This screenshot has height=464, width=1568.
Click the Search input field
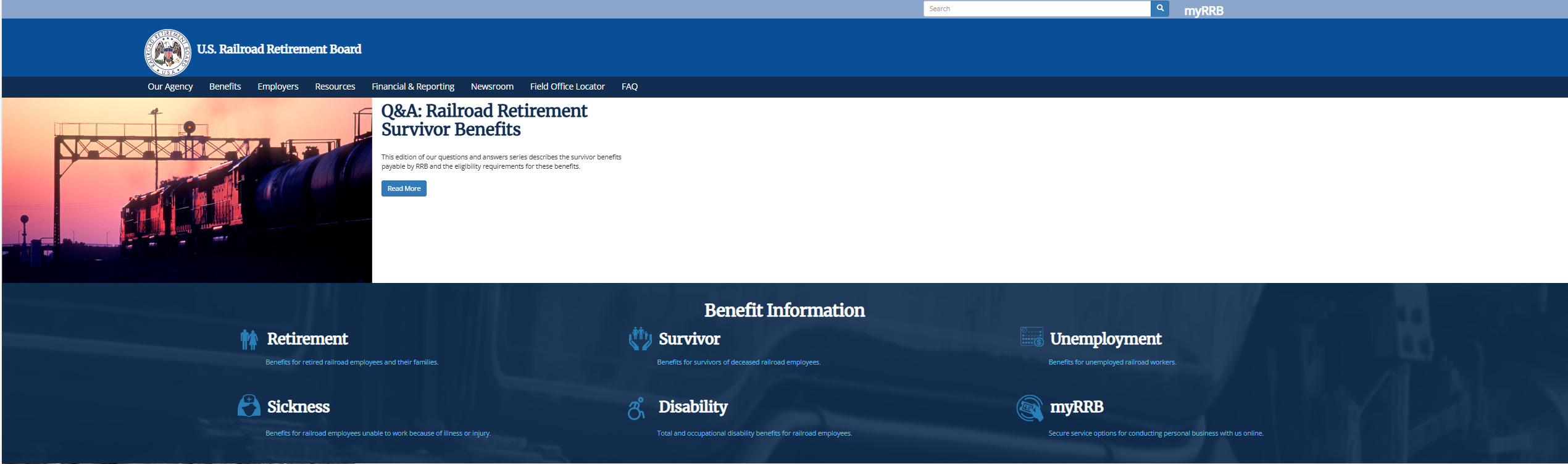1037,9
